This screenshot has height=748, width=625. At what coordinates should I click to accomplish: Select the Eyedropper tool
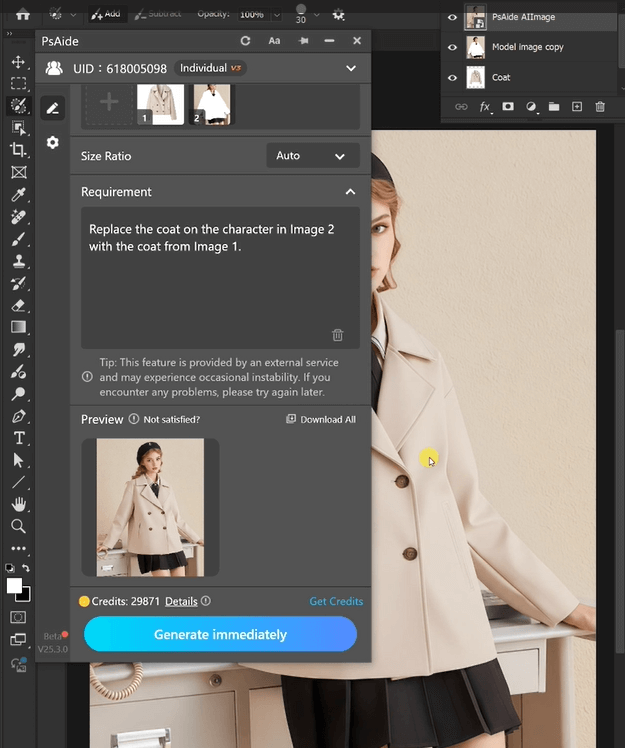(x=18, y=194)
